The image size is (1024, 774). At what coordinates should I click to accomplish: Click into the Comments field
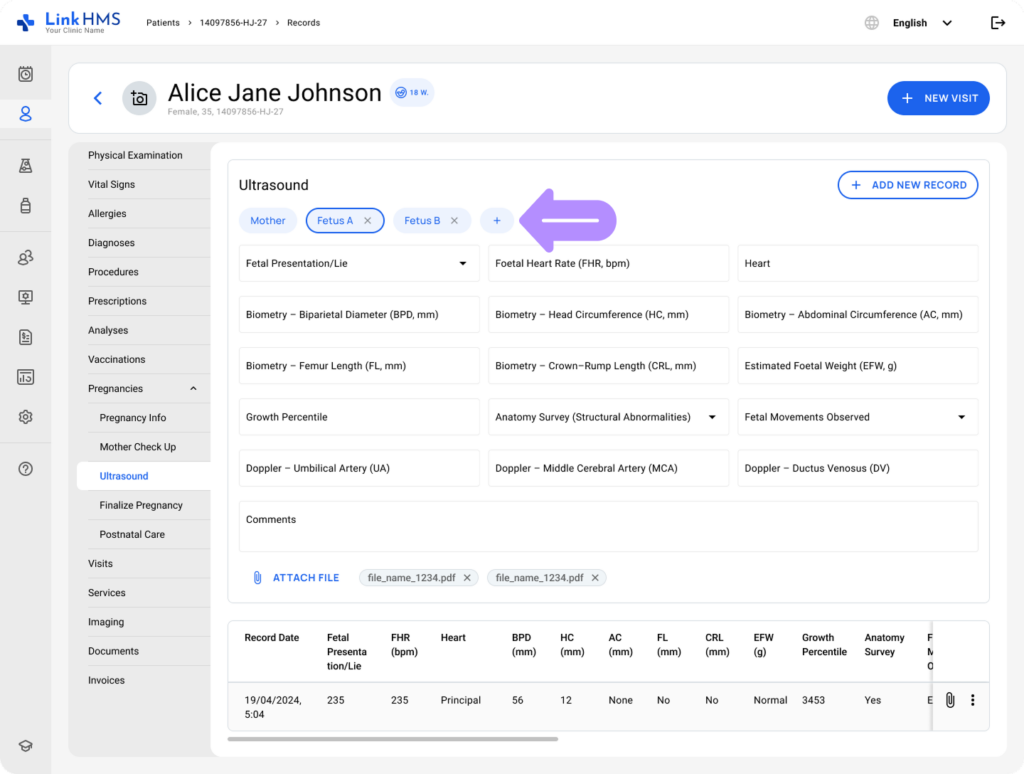coord(608,526)
